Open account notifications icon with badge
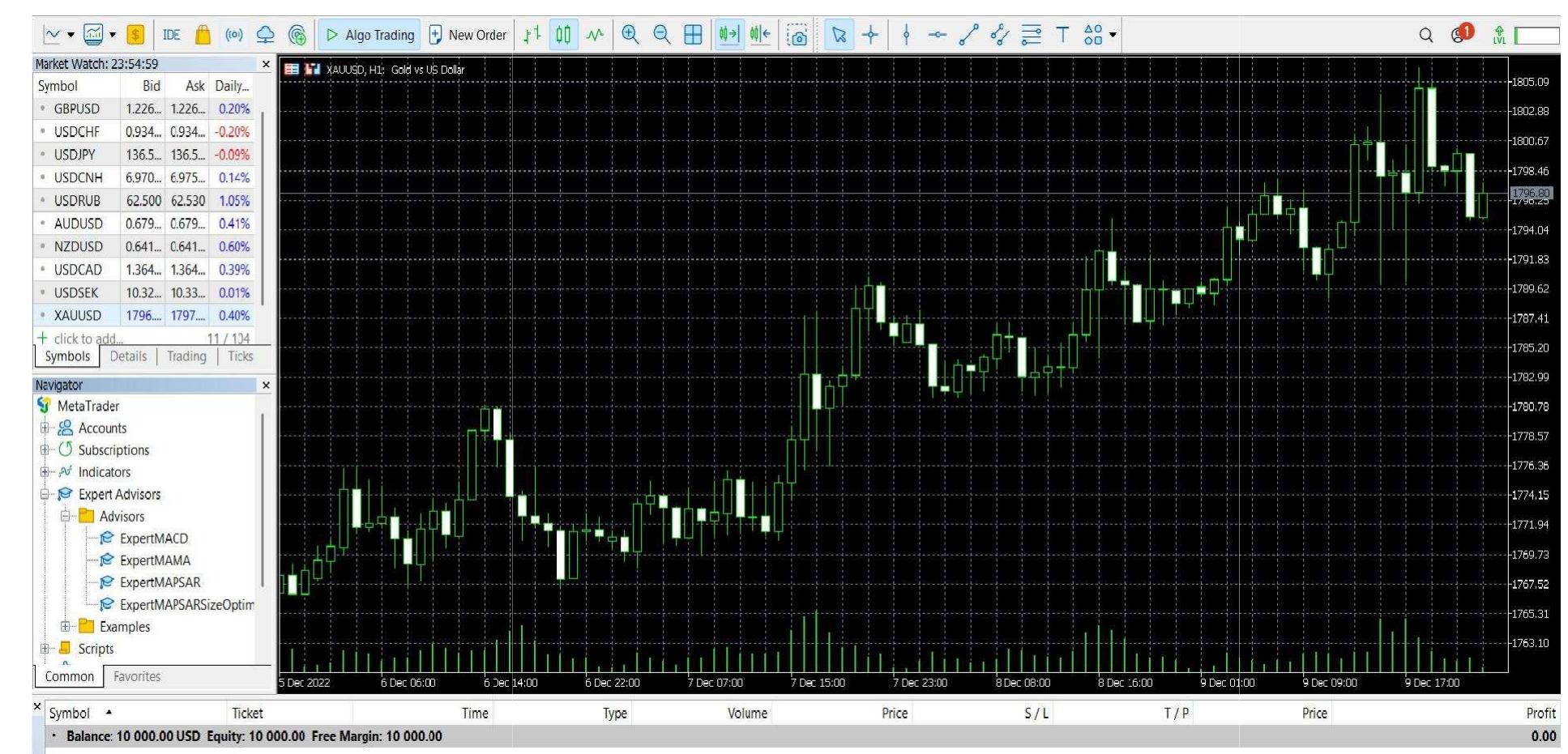Screen dimensions: 1568x754 tap(1462, 34)
